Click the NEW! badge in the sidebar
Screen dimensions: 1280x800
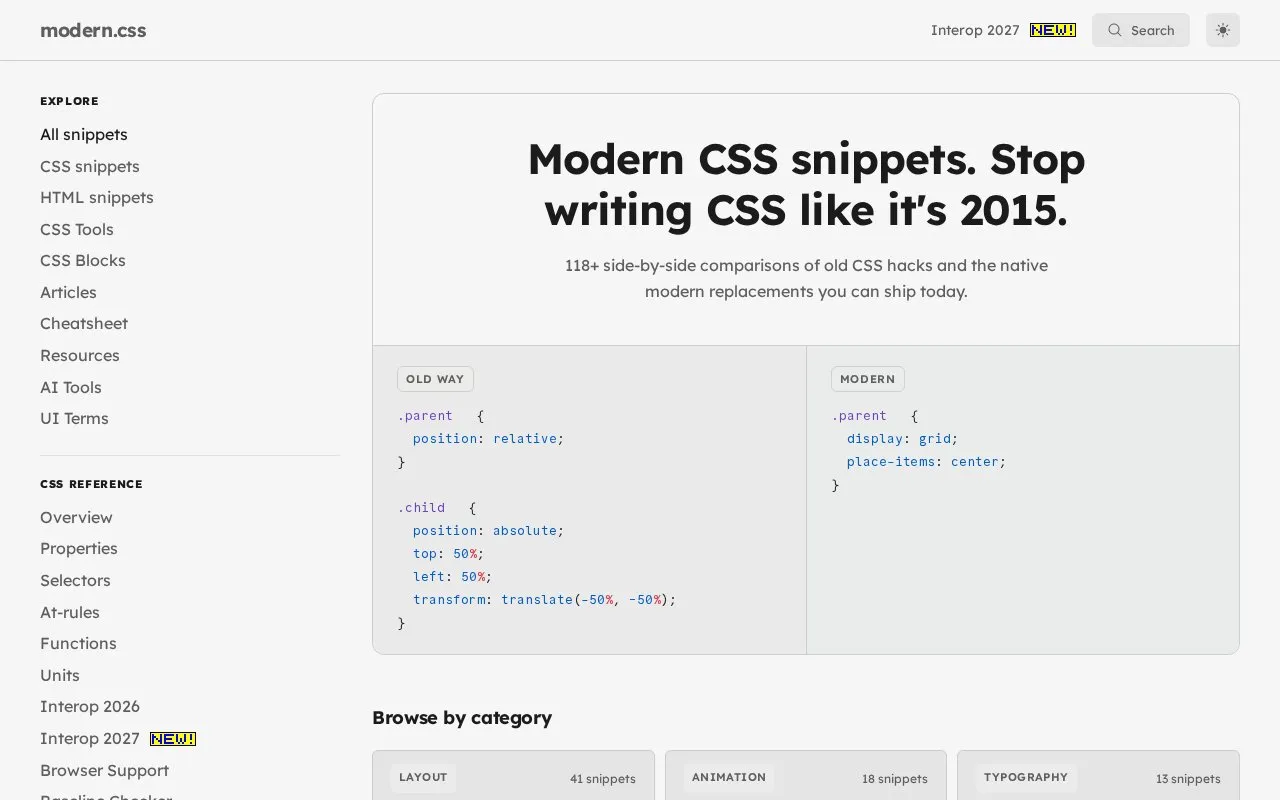(x=173, y=739)
